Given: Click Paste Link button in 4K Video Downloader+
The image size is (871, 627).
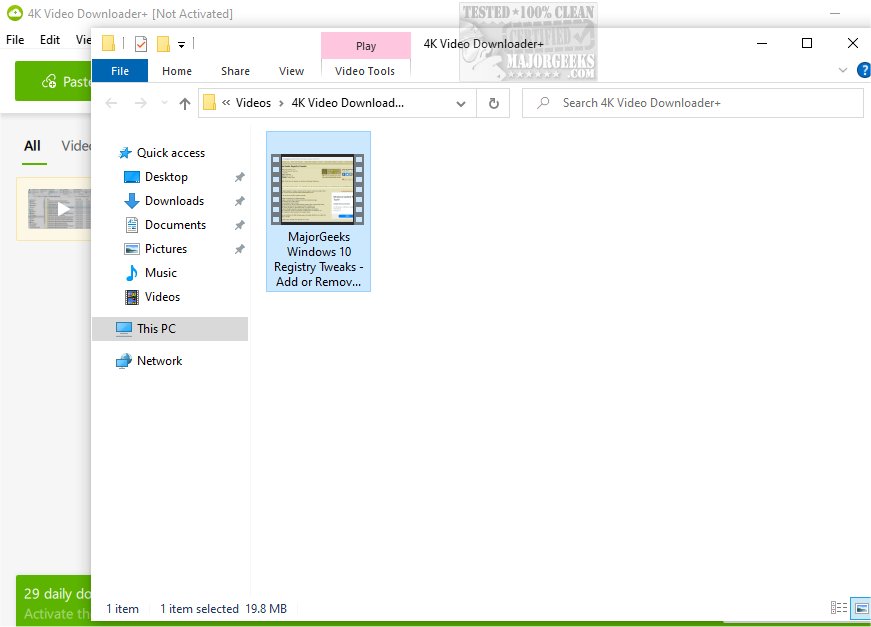Looking at the screenshot, I should click(53, 81).
